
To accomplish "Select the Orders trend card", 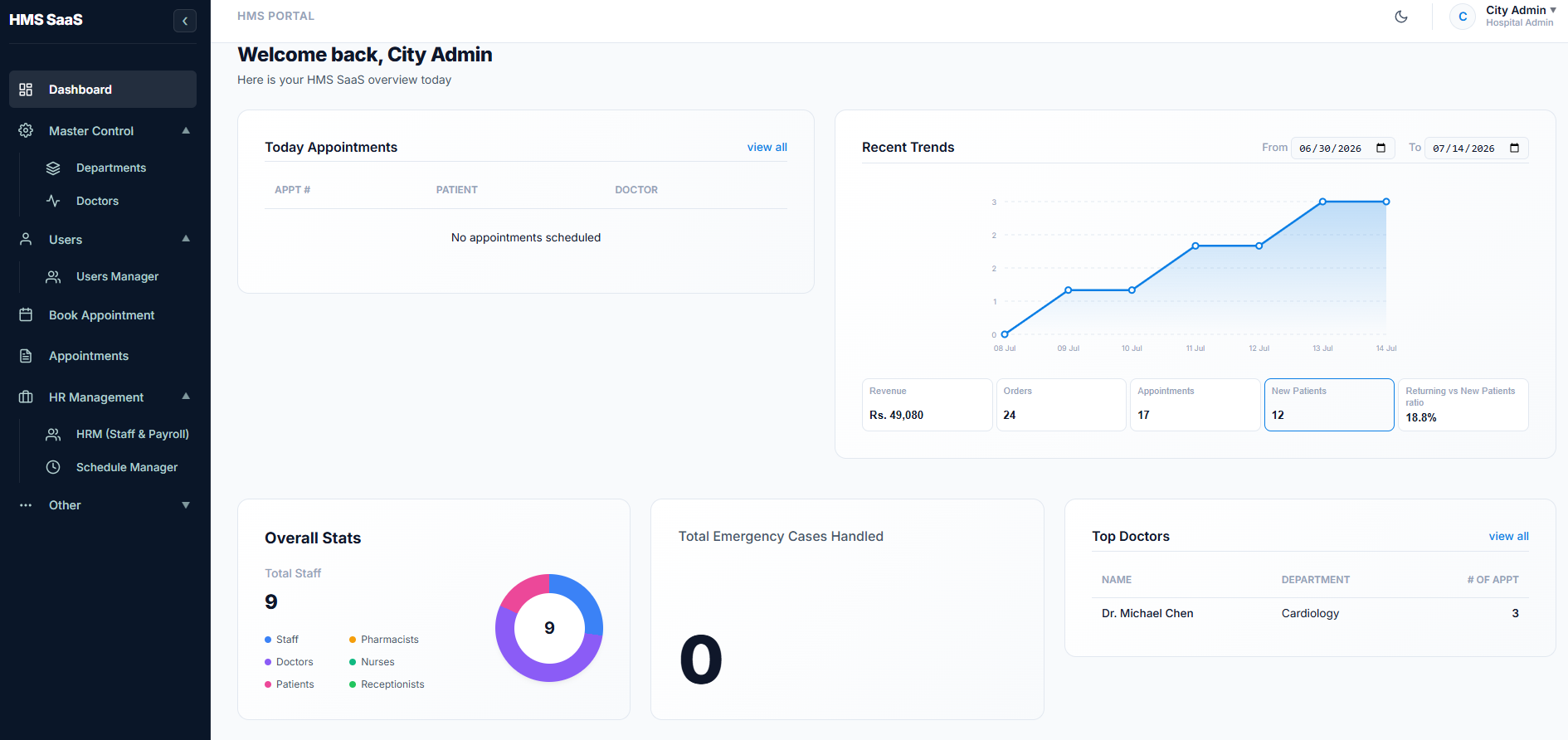I will tap(1061, 405).
